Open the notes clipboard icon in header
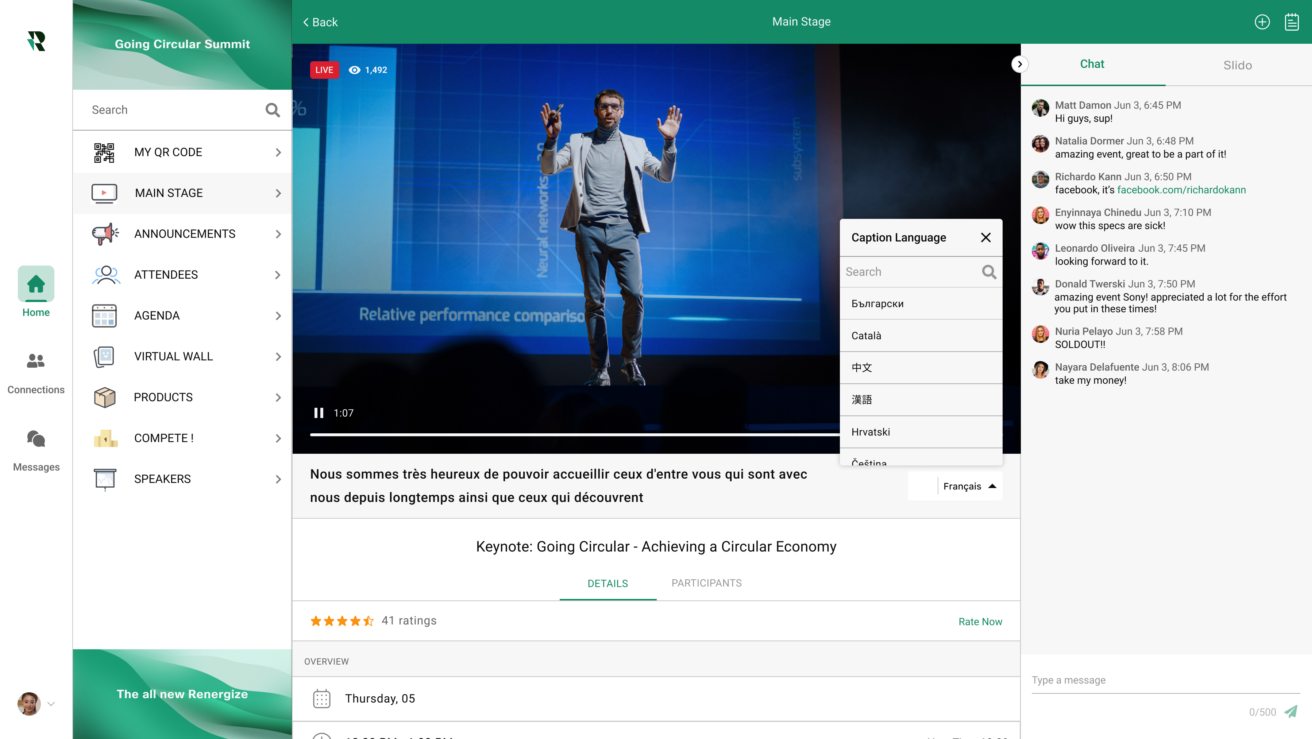 coord(1292,22)
